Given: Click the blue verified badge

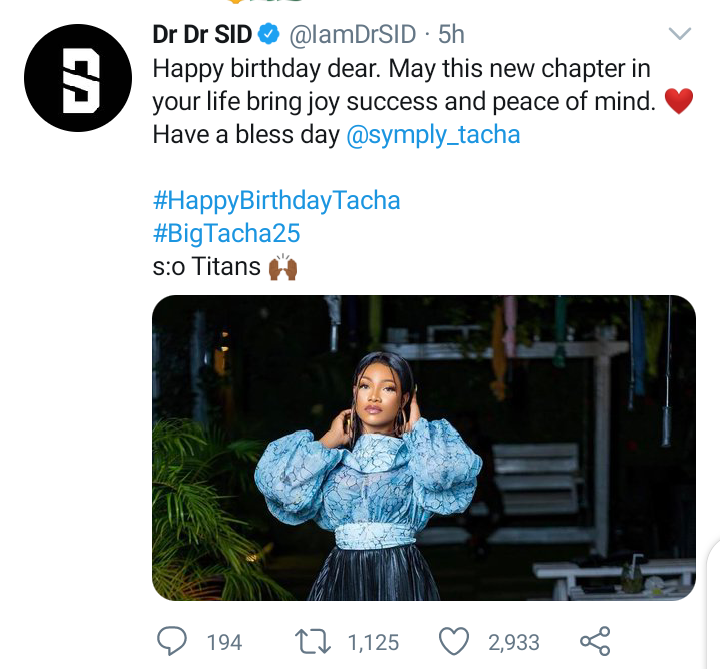Looking at the screenshot, I should [269, 36].
